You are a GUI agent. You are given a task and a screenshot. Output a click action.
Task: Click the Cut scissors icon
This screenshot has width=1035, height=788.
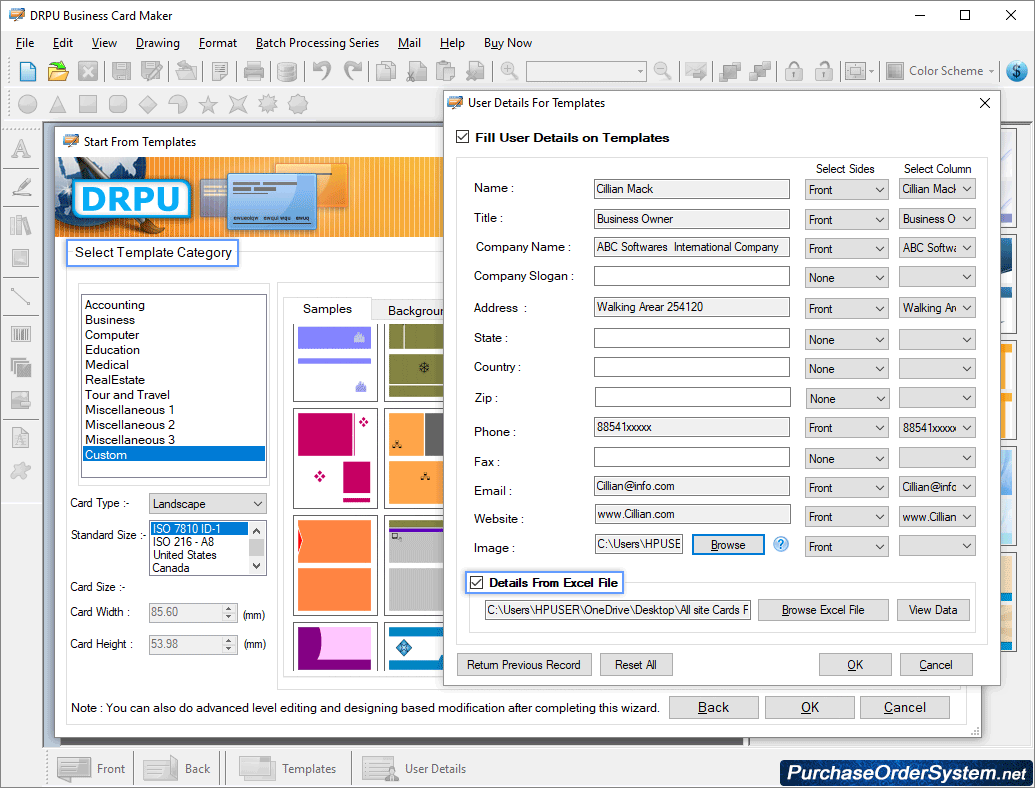pyautogui.click(x=416, y=71)
